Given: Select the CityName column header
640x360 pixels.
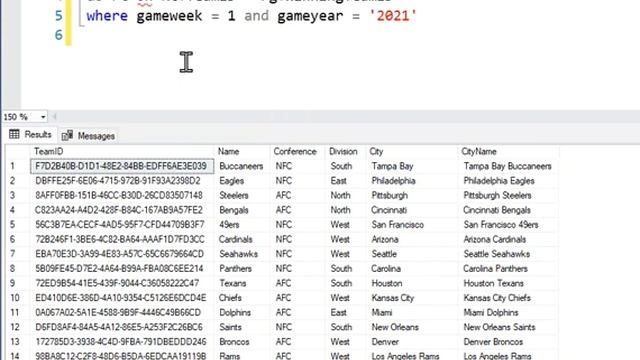Looking at the screenshot, I should (x=509, y=151).
